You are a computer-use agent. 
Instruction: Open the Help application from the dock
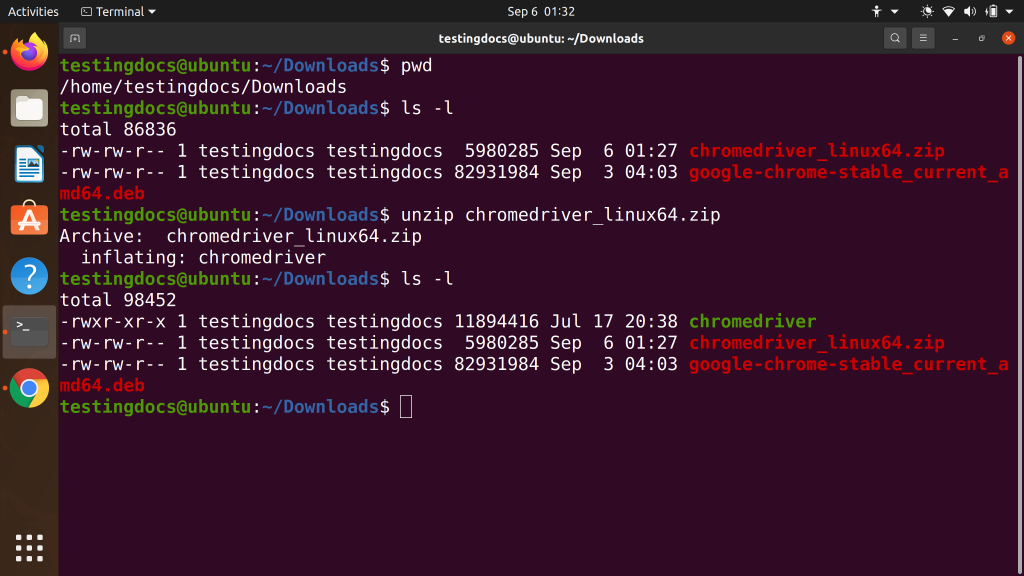29,276
